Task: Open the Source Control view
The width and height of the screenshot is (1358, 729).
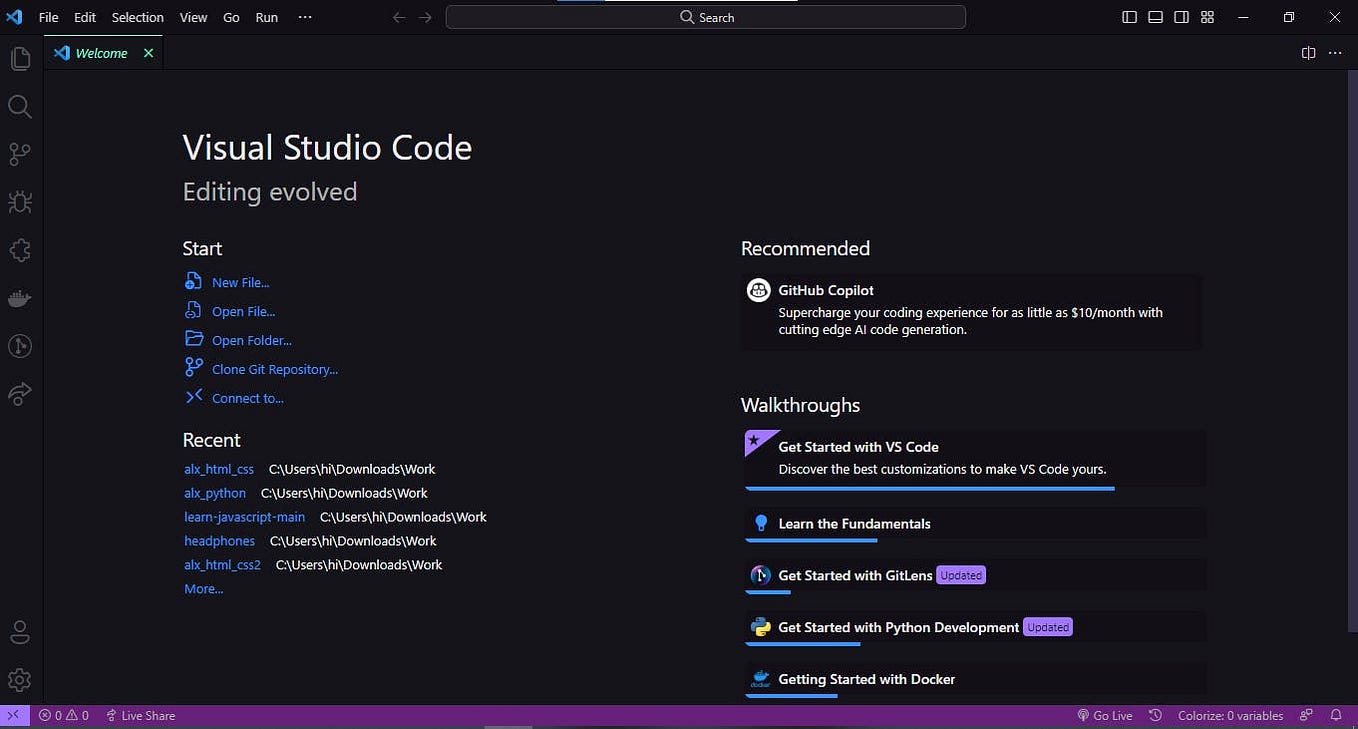Action: point(20,154)
